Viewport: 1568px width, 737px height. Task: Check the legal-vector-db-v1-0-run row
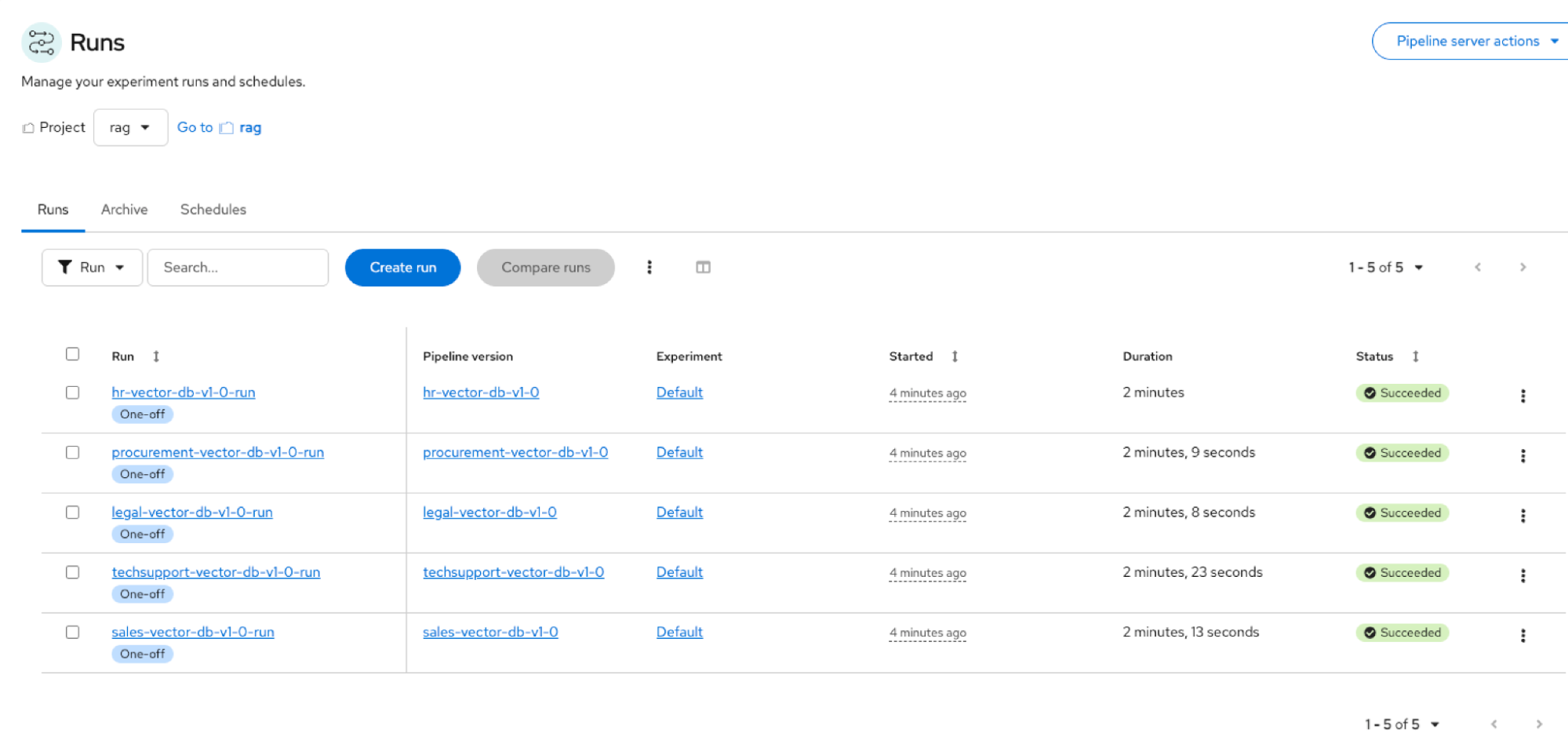[x=73, y=512]
